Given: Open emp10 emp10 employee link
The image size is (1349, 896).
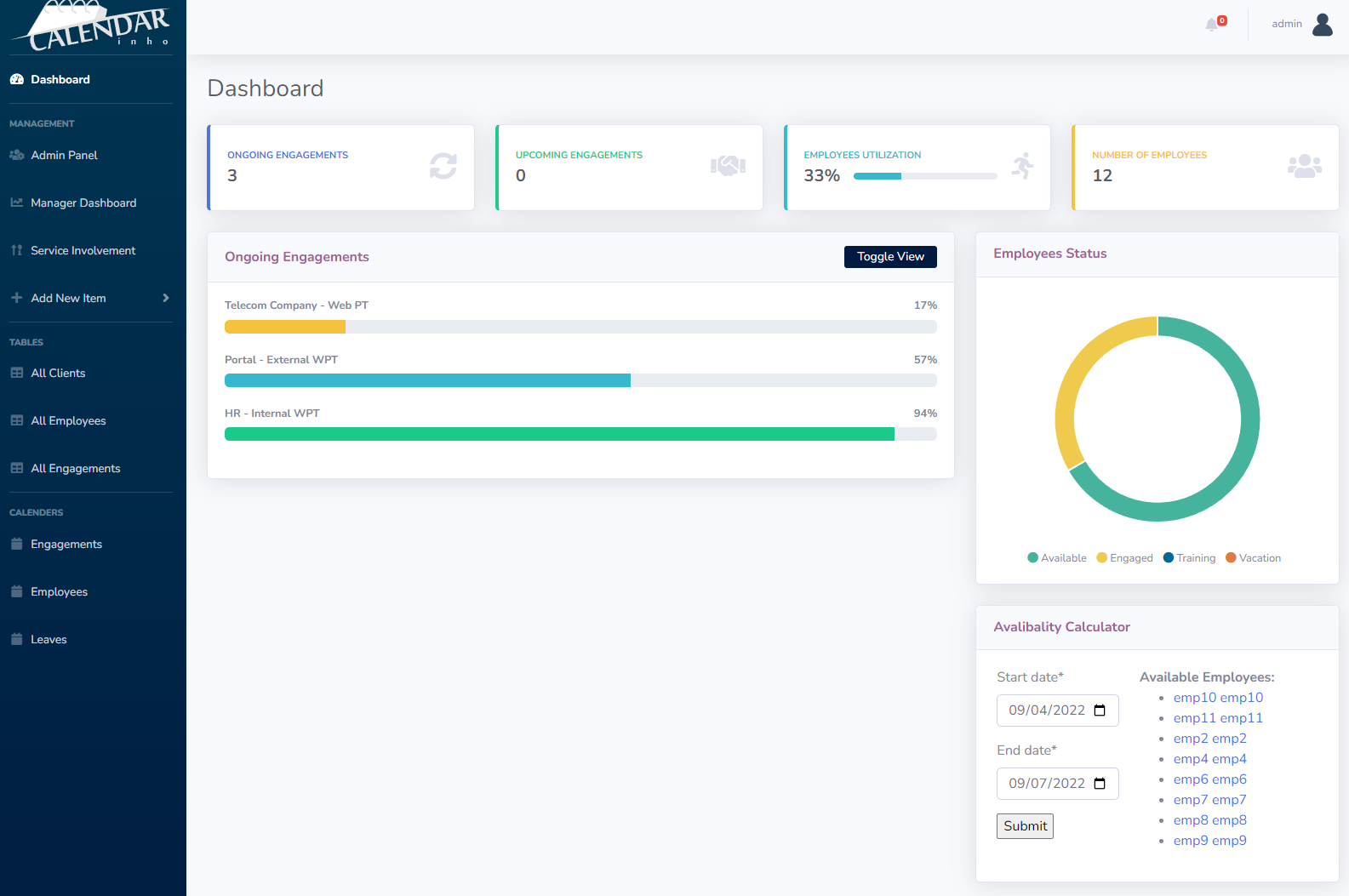Looking at the screenshot, I should (x=1218, y=698).
